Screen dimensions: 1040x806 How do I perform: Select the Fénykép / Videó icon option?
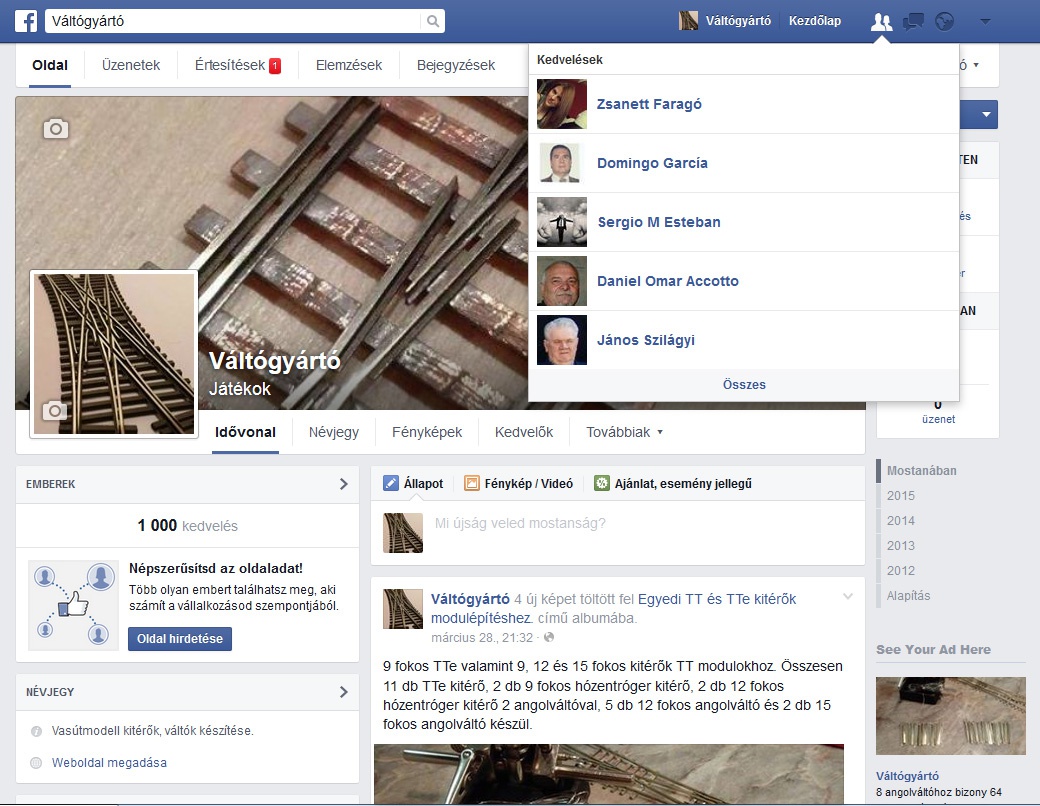point(472,484)
